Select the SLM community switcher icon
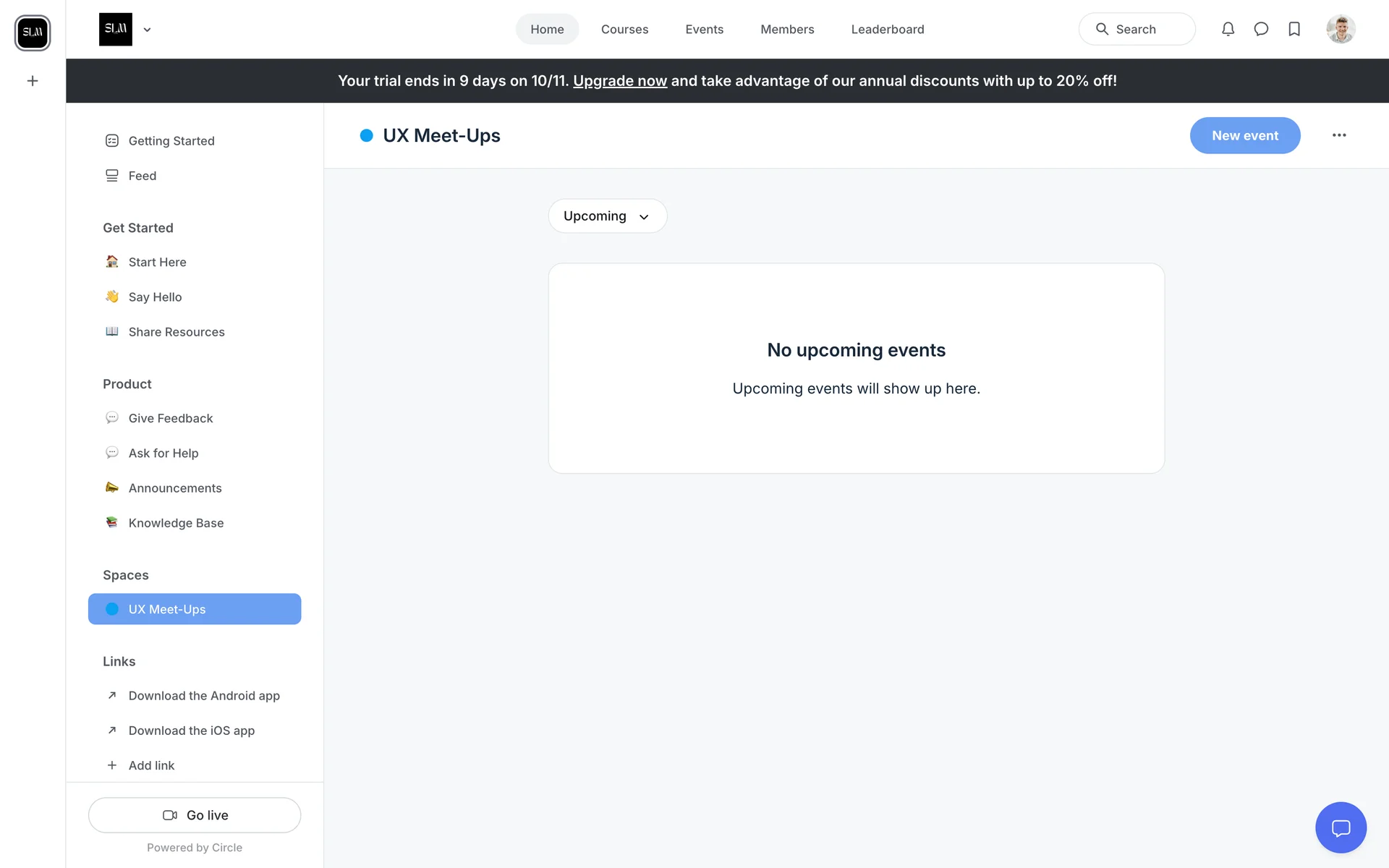The image size is (1389, 868). pos(33,33)
